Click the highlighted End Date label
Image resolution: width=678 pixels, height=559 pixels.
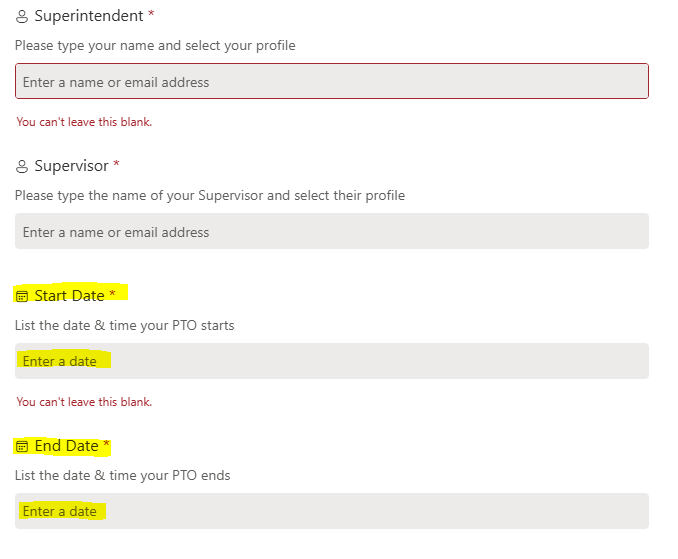pyautogui.click(x=67, y=446)
